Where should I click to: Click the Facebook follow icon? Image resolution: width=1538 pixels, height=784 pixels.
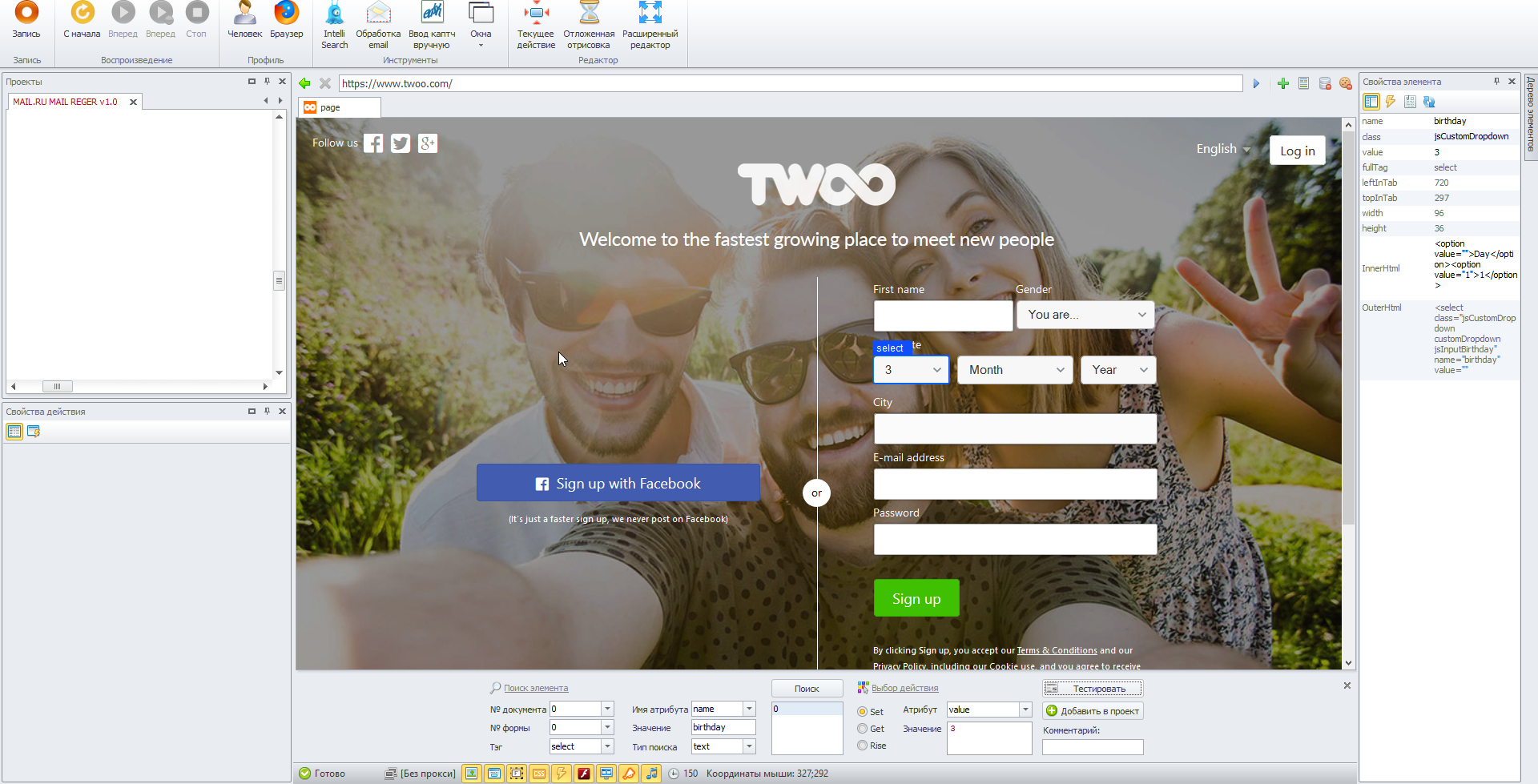(373, 143)
